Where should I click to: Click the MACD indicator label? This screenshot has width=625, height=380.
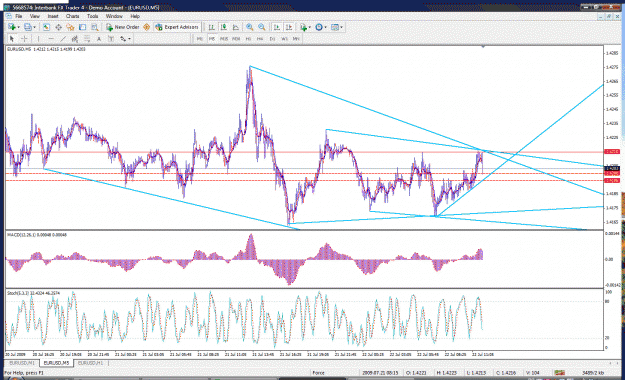37,235
